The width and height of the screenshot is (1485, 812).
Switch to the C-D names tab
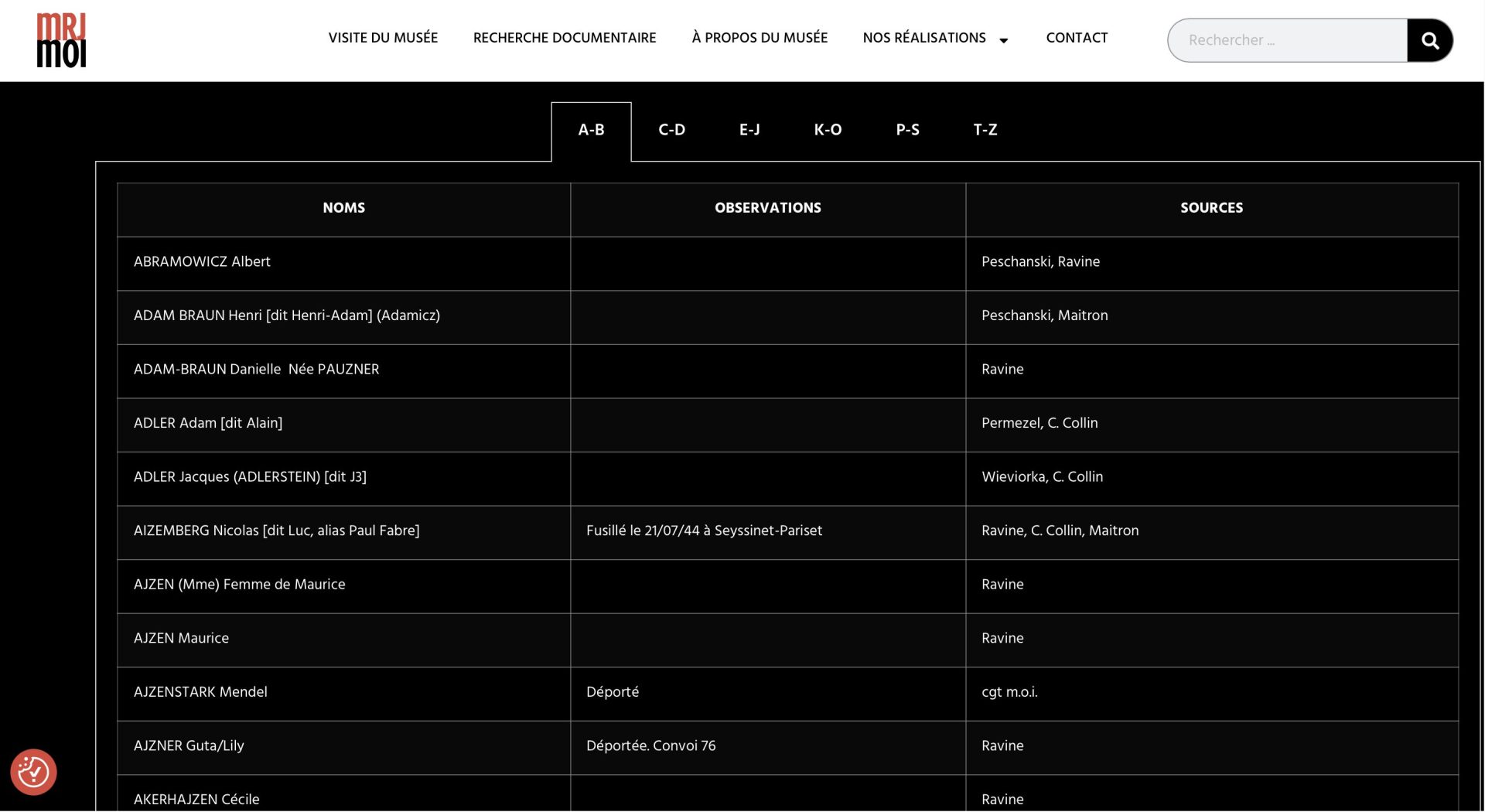click(671, 130)
